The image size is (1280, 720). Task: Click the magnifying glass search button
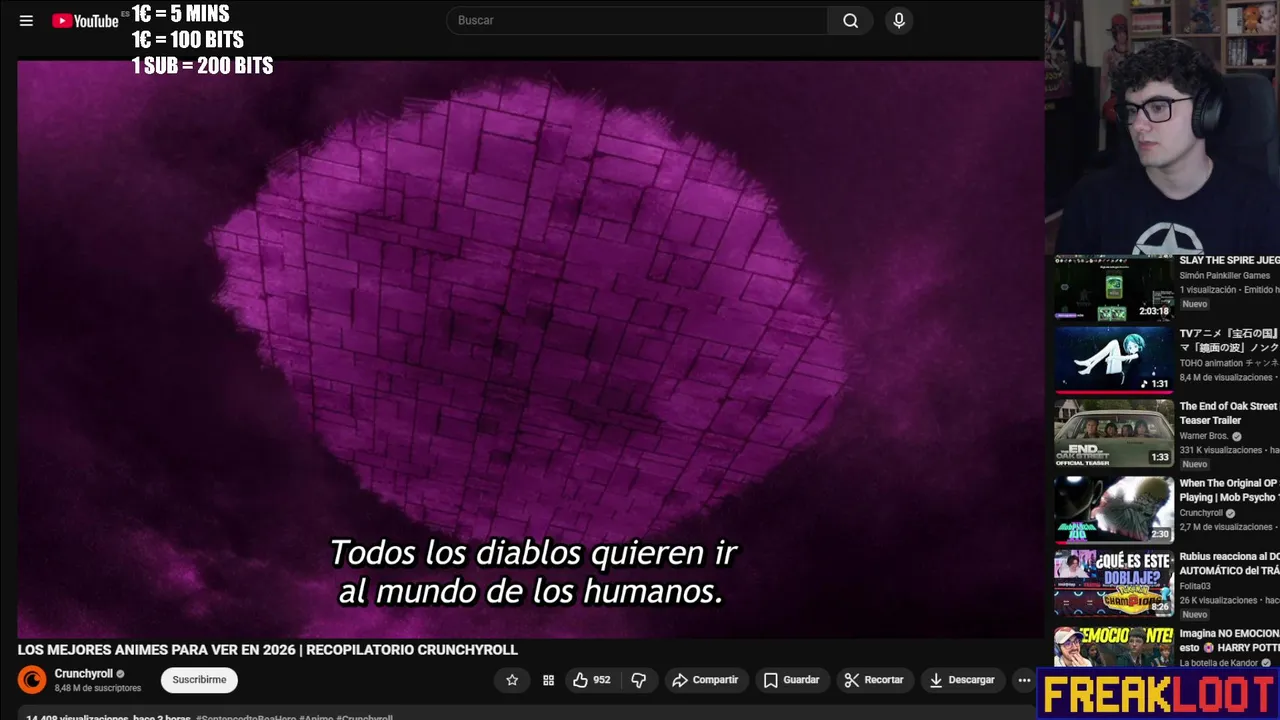(850, 20)
